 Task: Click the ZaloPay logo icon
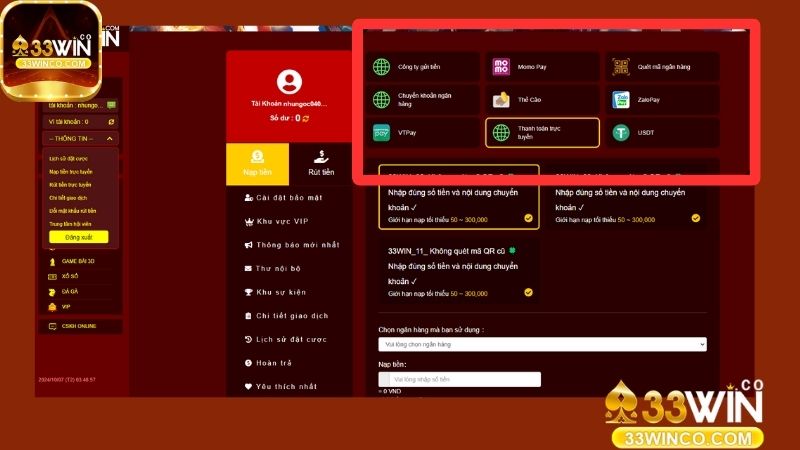[620, 99]
